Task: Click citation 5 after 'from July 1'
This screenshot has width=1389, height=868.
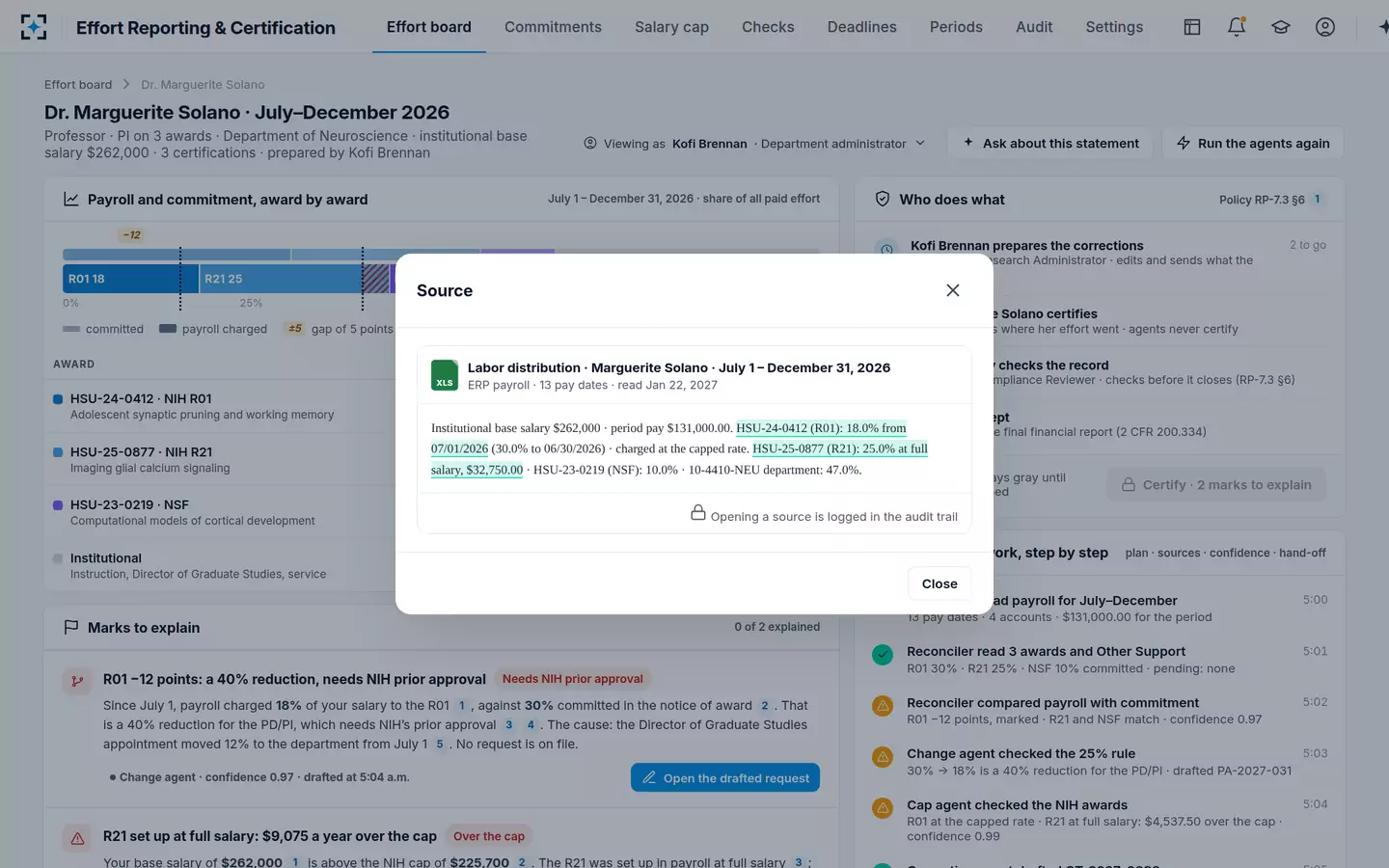Action: point(439,745)
